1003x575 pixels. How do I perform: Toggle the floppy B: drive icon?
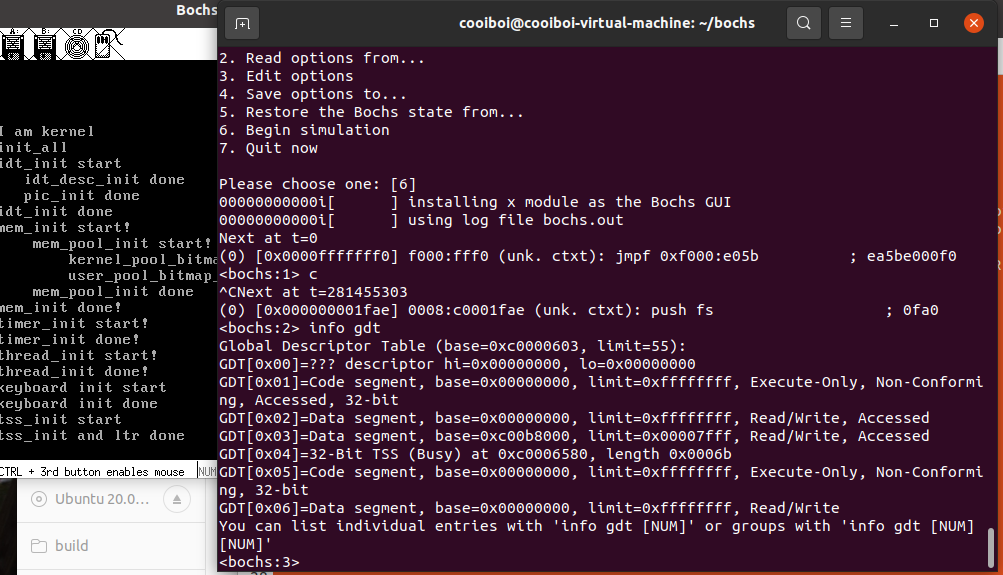pyautogui.click(x=44, y=44)
